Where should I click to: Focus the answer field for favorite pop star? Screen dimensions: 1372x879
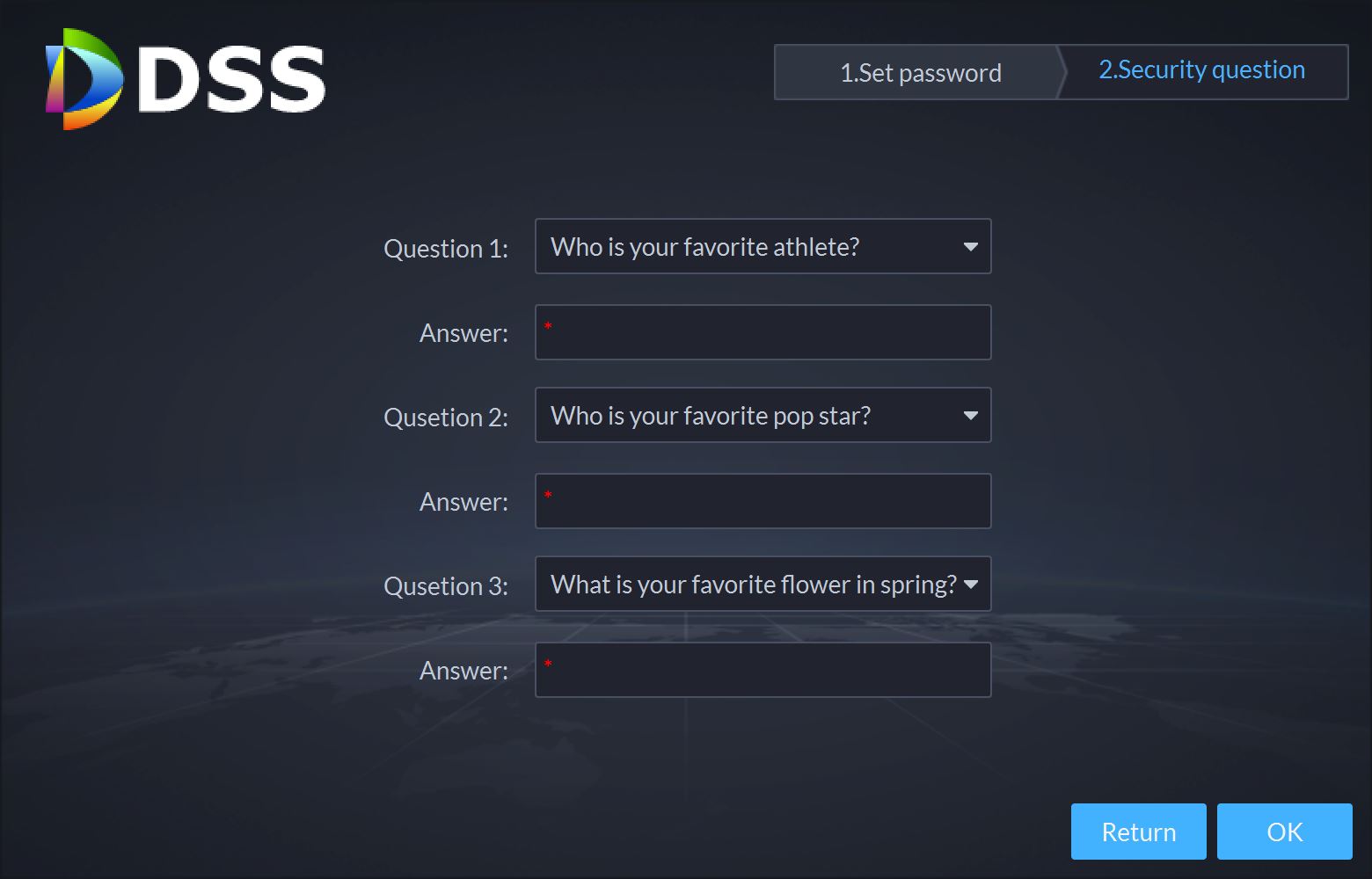coord(763,501)
